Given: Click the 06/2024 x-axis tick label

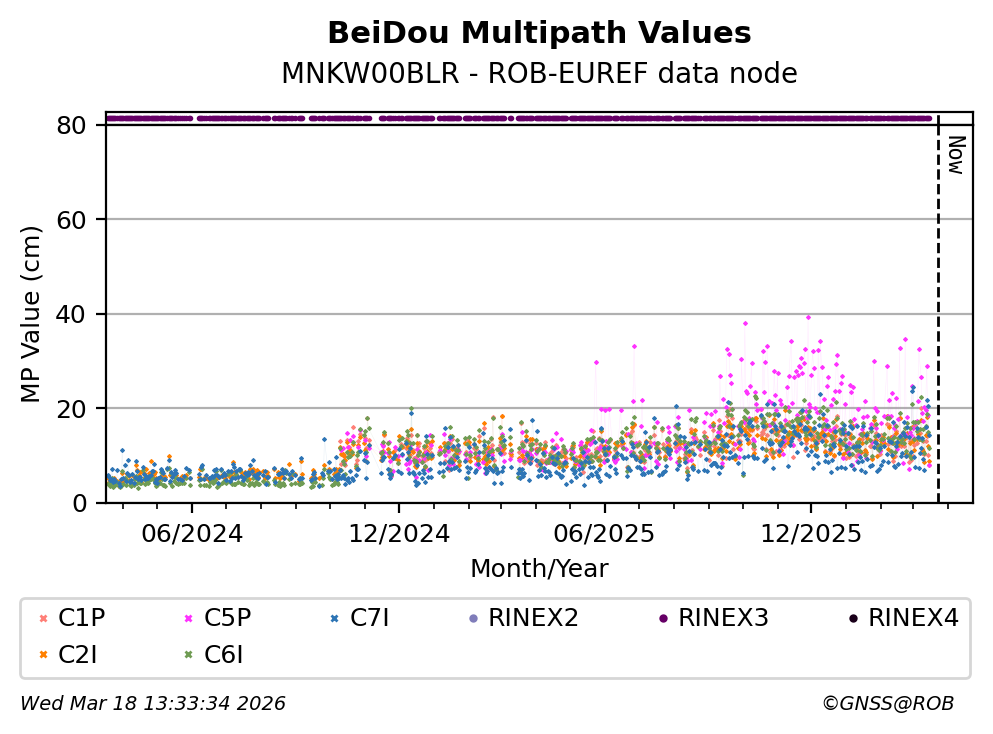Looking at the screenshot, I should 193,534.
